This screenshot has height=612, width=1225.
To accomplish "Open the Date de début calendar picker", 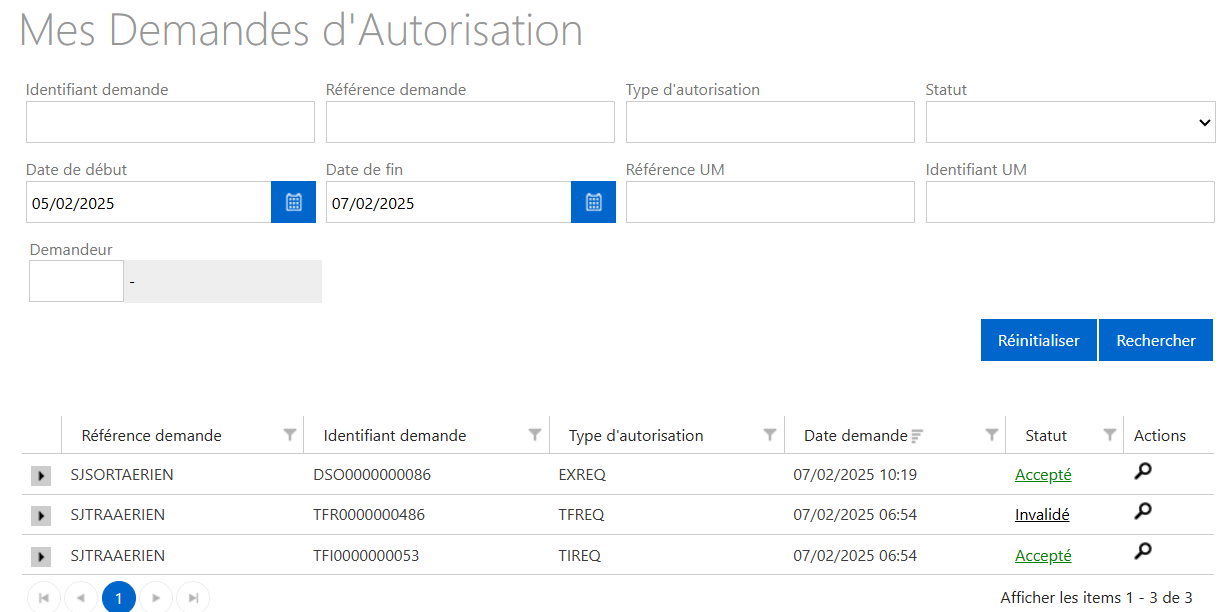I will (x=293, y=202).
